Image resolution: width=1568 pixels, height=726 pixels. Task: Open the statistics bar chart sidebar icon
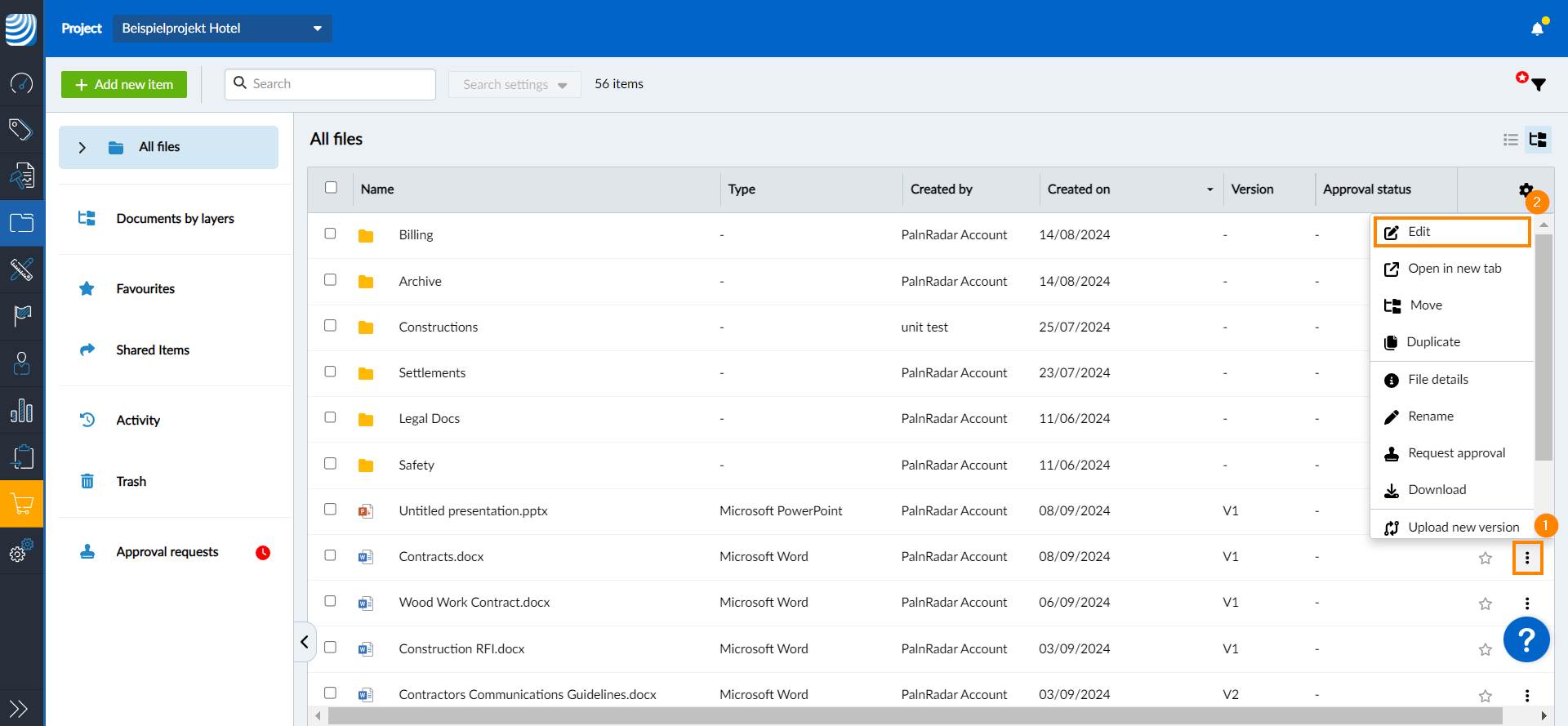pos(22,411)
